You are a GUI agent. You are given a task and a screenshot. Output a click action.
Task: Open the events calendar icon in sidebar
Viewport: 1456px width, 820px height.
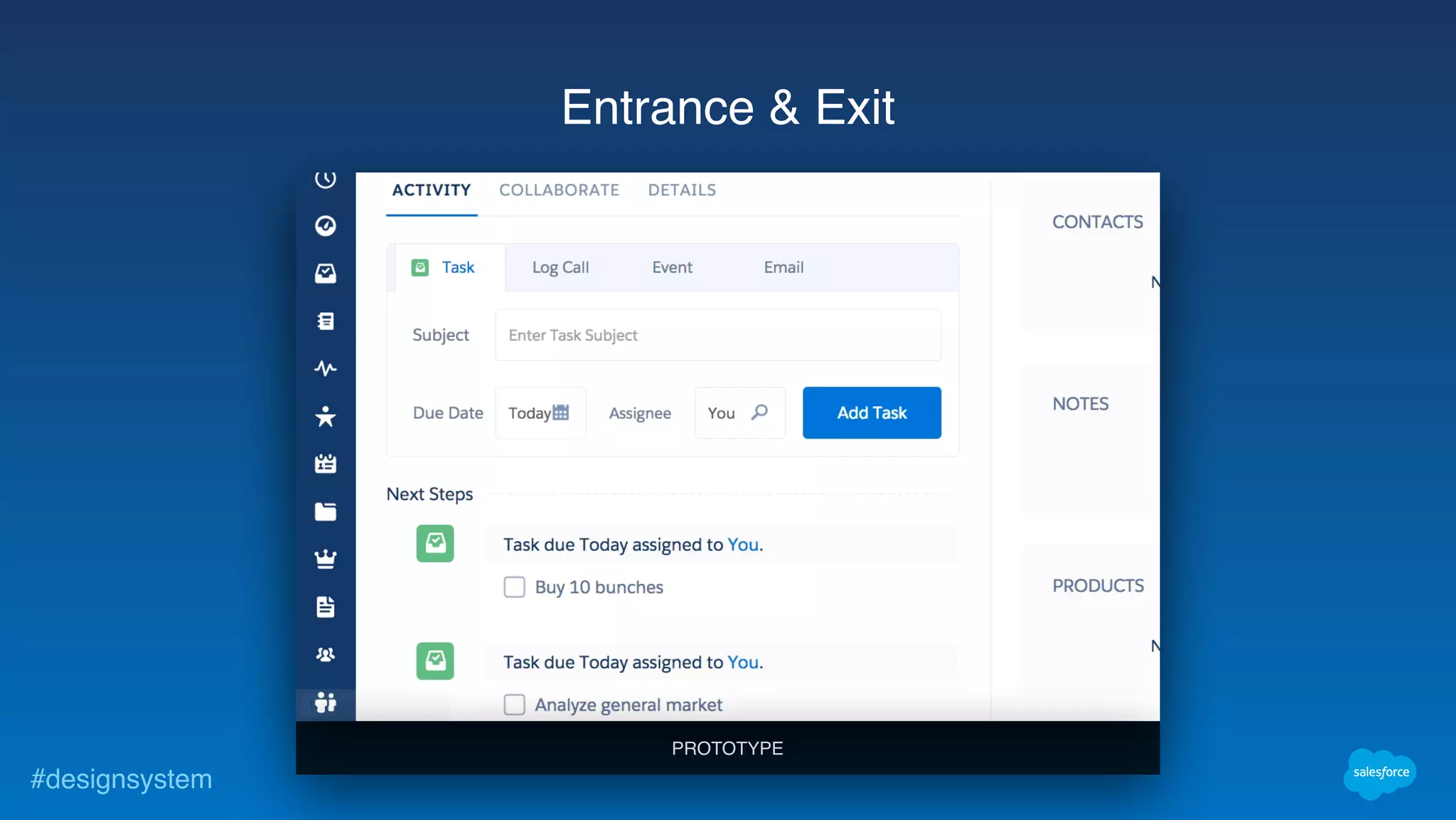point(326,464)
